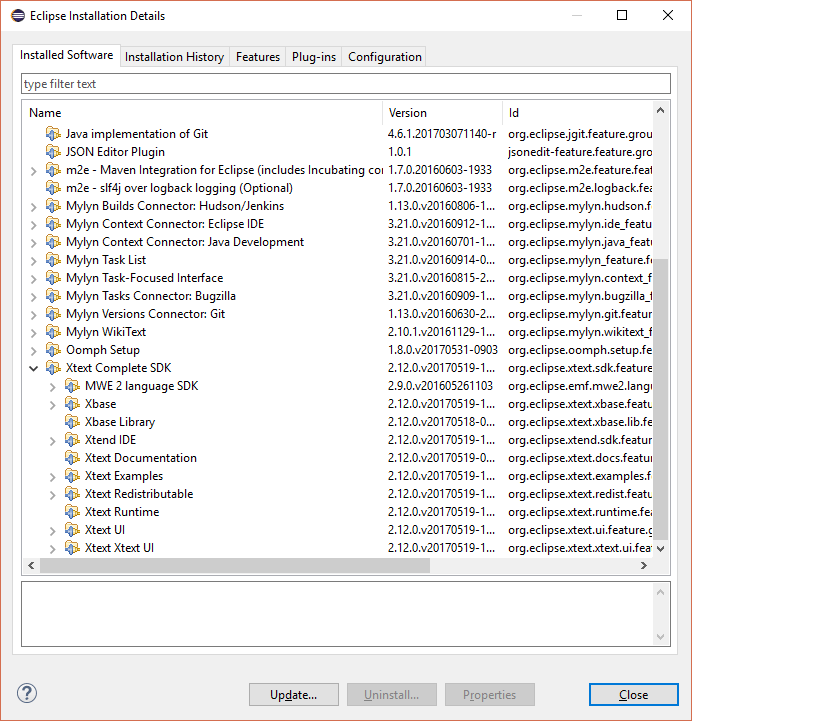Switch to the Installation History tab
Viewport: 819px width, 721px height.
pos(174,56)
